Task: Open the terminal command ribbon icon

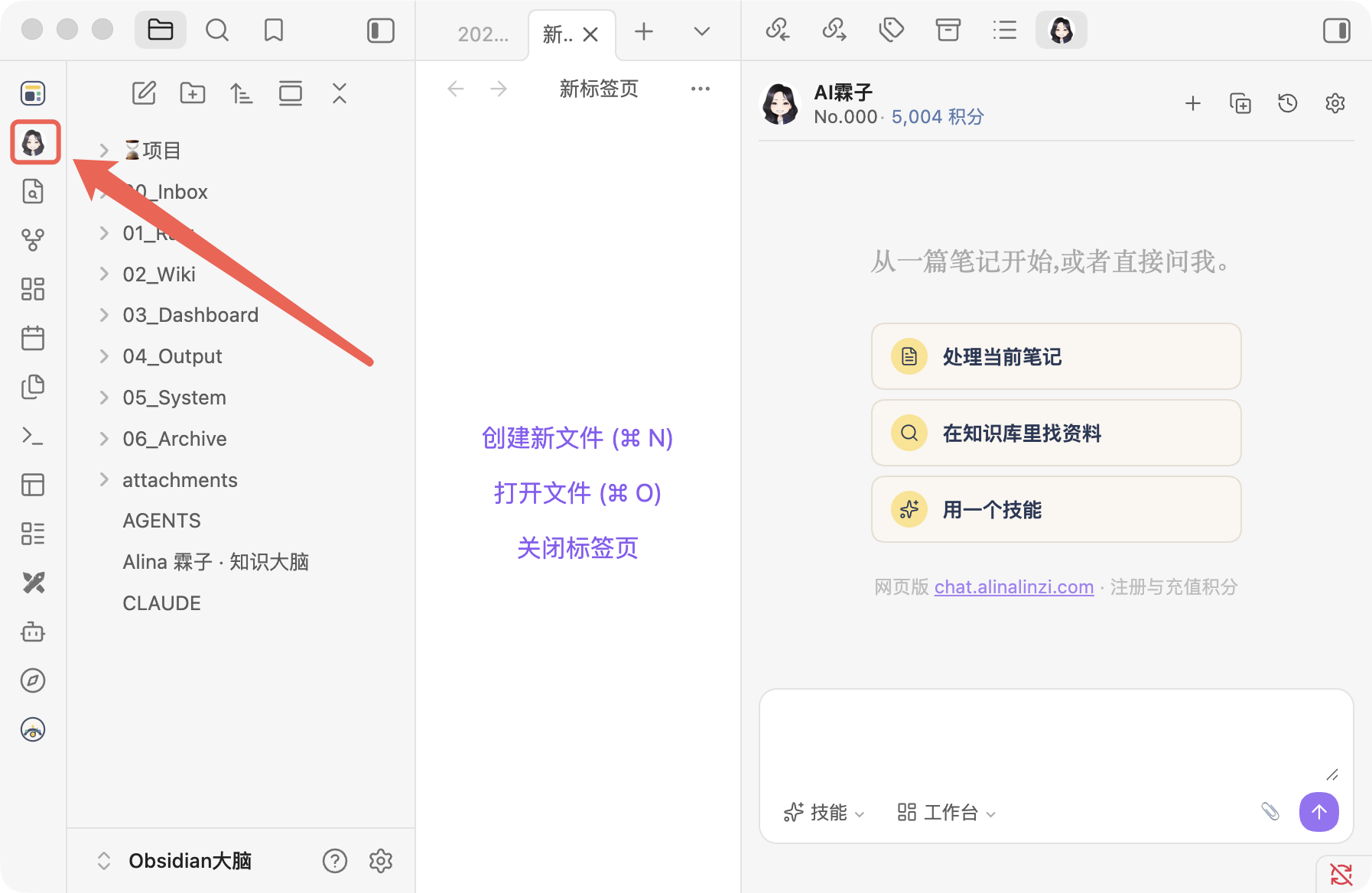Action: (x=33, y=436)
